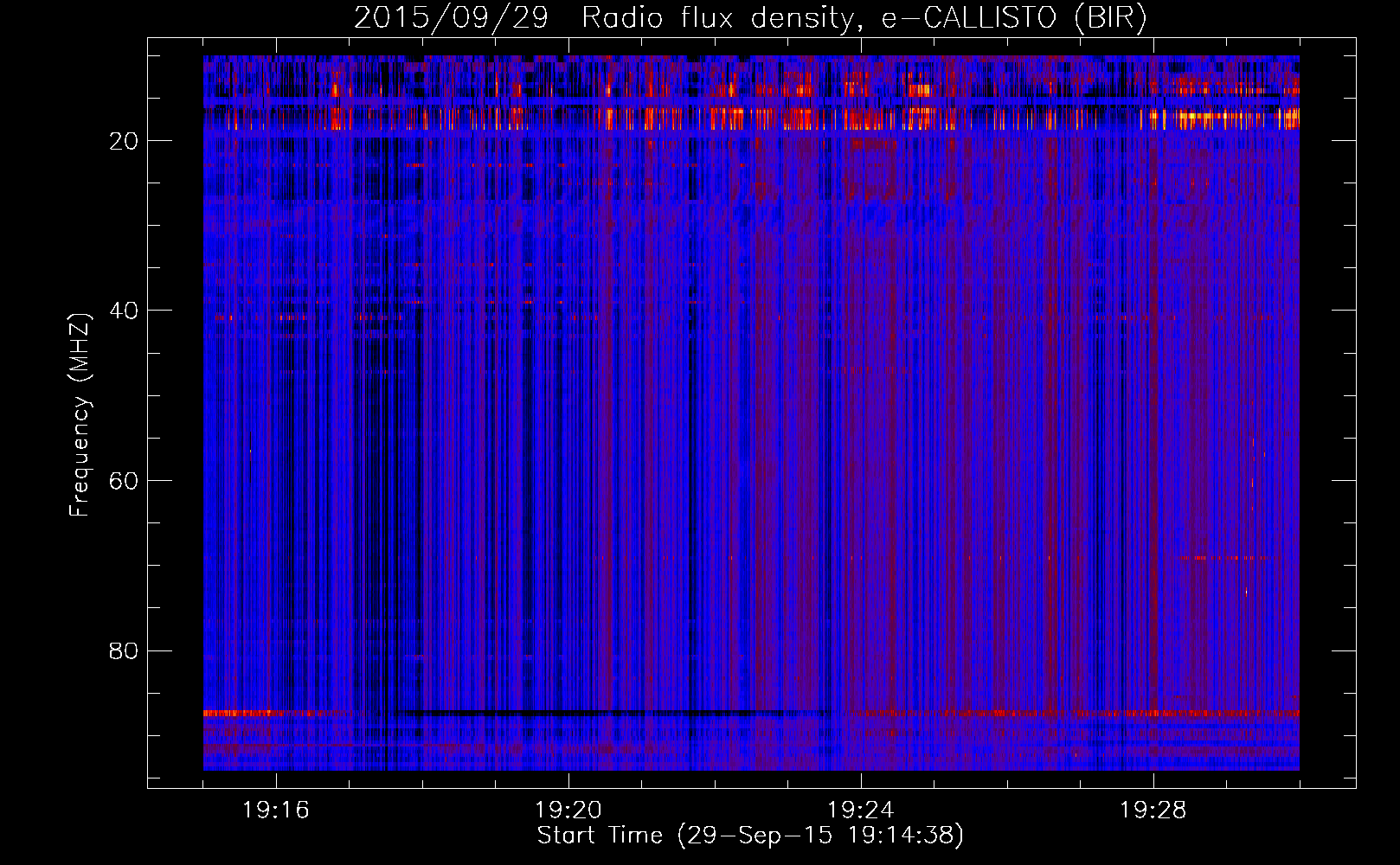Click the 40 MHz frequency label
Image resolution: width=1400 pixels, height=865 pixels.
tap(124, 311)
